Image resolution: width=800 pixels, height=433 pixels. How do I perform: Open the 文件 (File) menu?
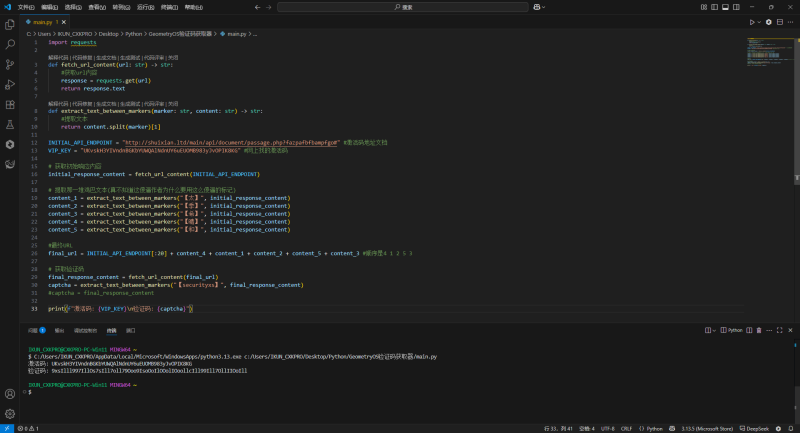coord(24,6)
